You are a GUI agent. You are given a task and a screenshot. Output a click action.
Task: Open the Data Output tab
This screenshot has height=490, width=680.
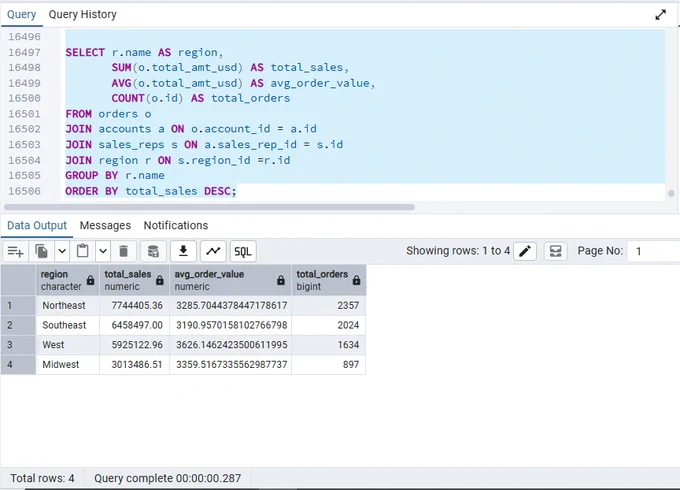coord(37,225)
